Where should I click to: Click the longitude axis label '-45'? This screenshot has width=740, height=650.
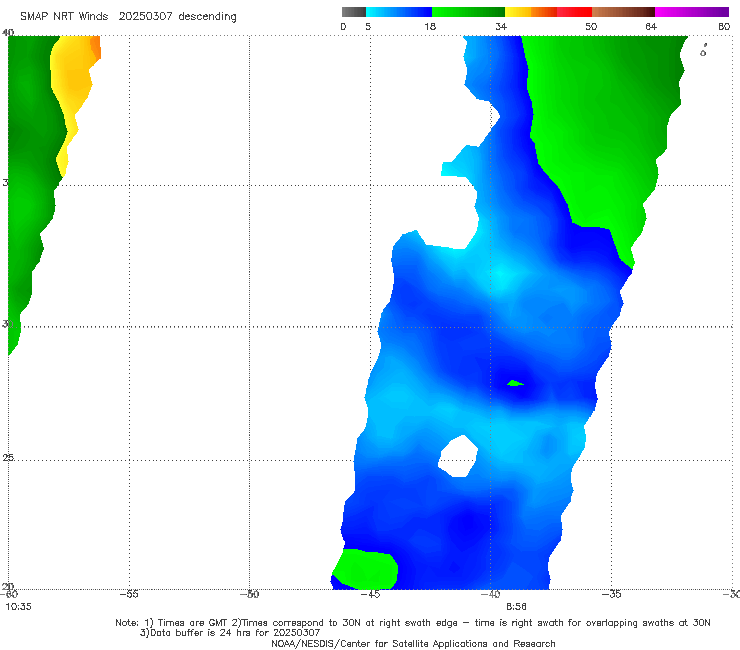point(370,594)
